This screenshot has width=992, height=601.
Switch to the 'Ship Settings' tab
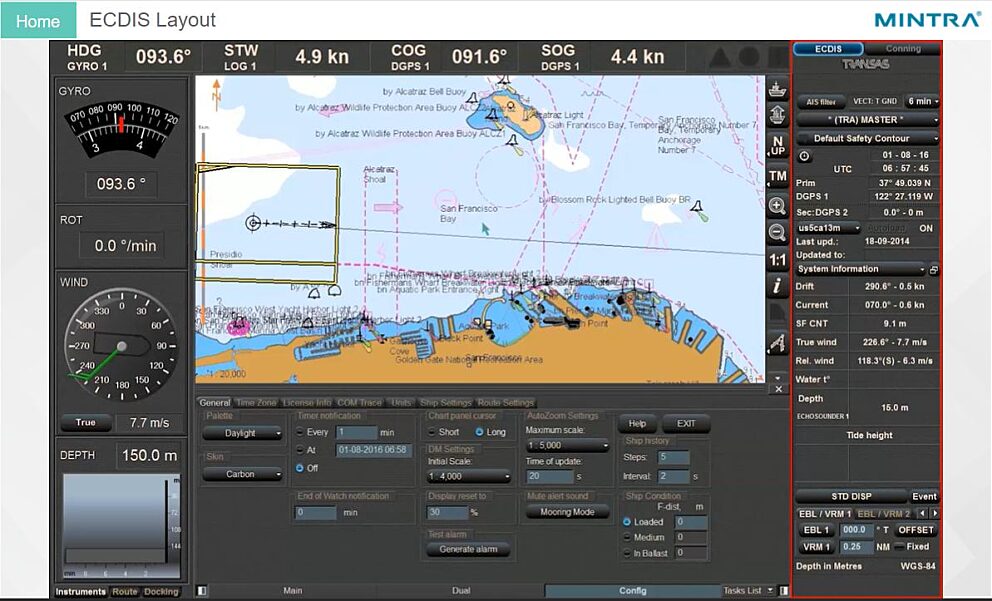pos(446,402)
